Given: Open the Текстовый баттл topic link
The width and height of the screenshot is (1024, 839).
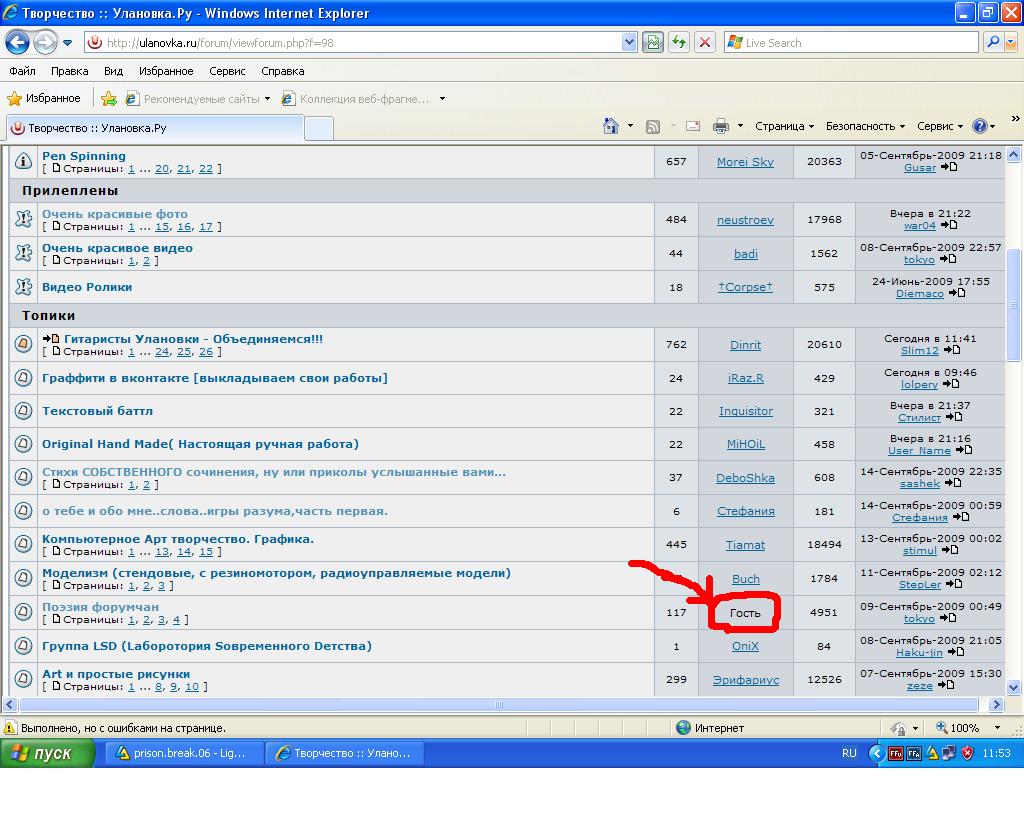Looking at the screenshot, I should pos(97,411).
